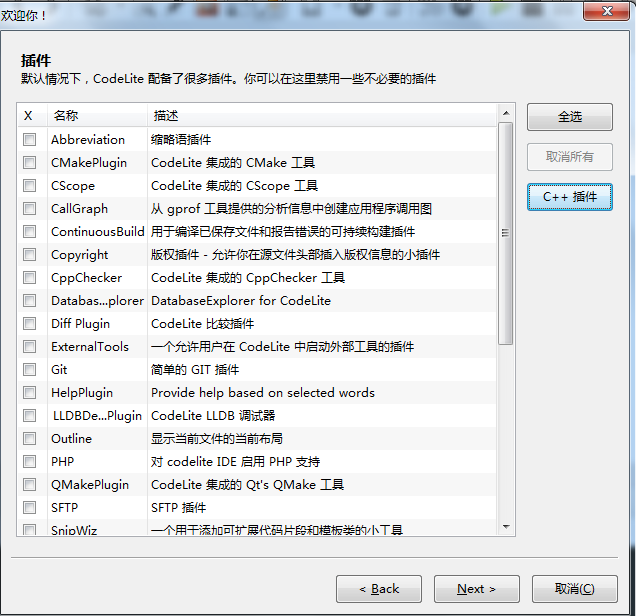Check the Abbreviation plugin checkbox
The height and width of the screenshot is (616, 636).
(29, 140)
